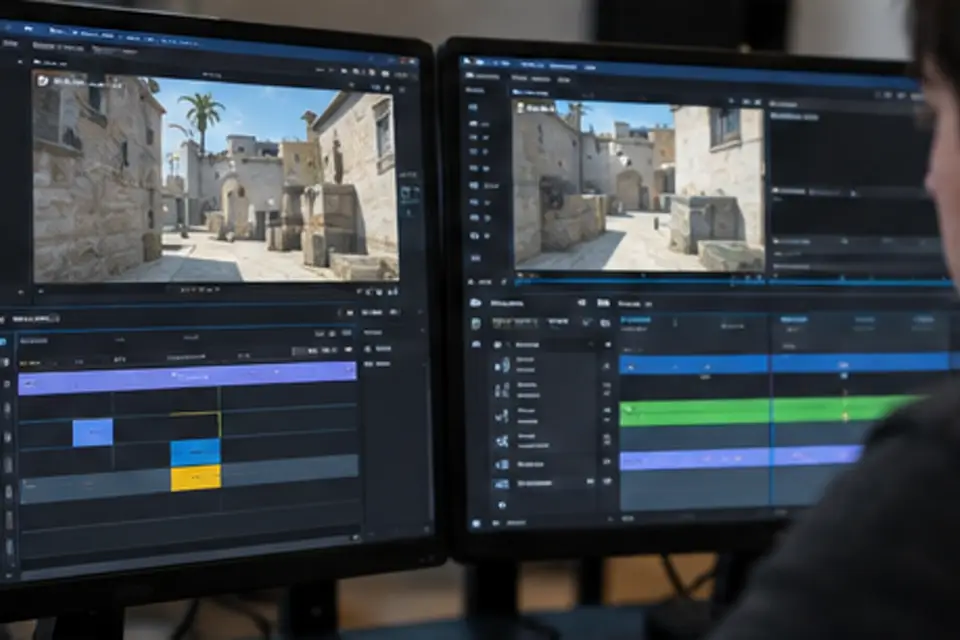This screenshot has height=640, width=960.
Task: Click the topmost icon in the right monitor's left sidebar
Action: tap(473, 107)
